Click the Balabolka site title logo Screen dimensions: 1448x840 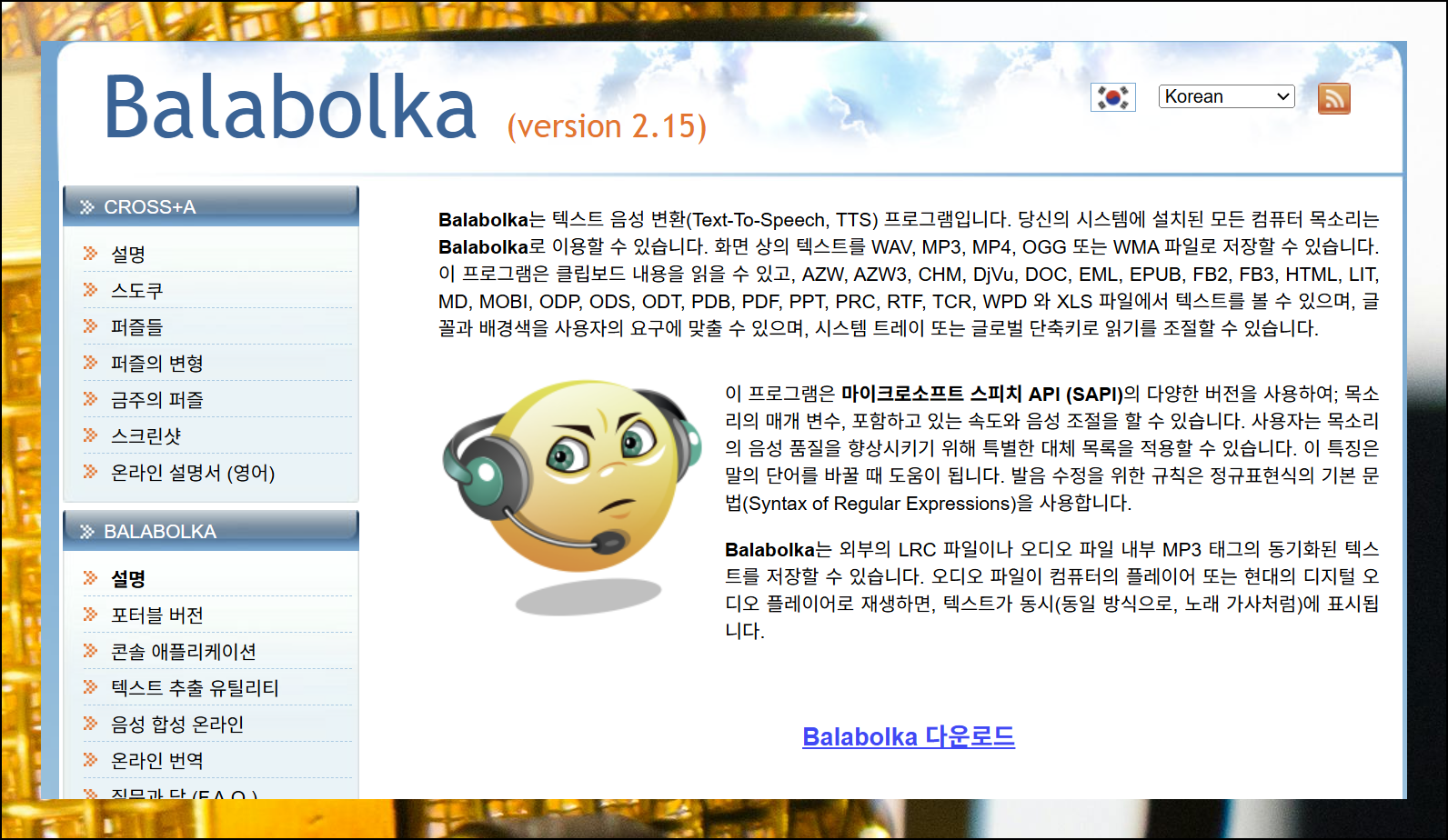pyautogui.click(x=290, y=108)
